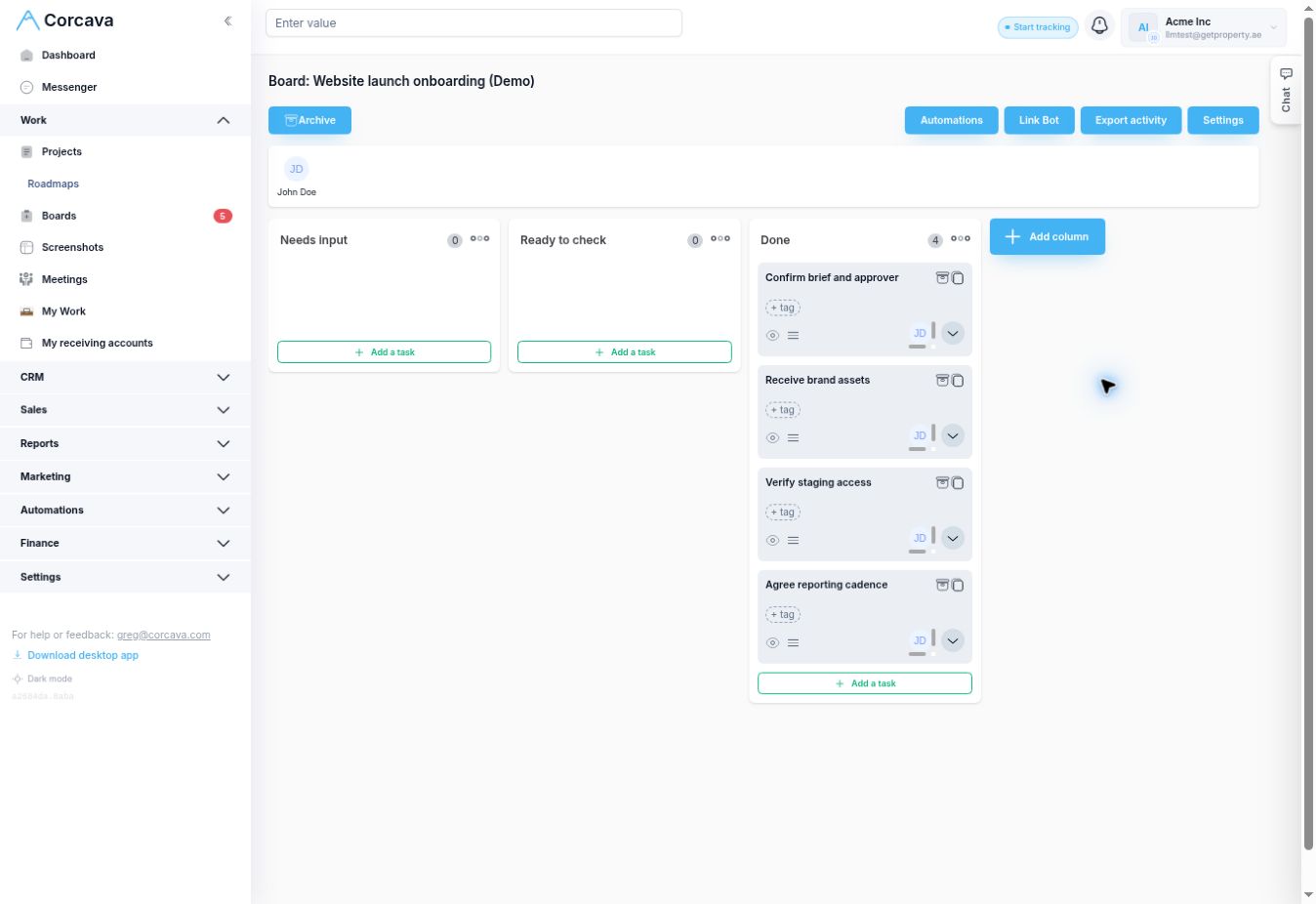
Task: Toggle watch eye on 'Receive brand assets'
Action: 772,438
